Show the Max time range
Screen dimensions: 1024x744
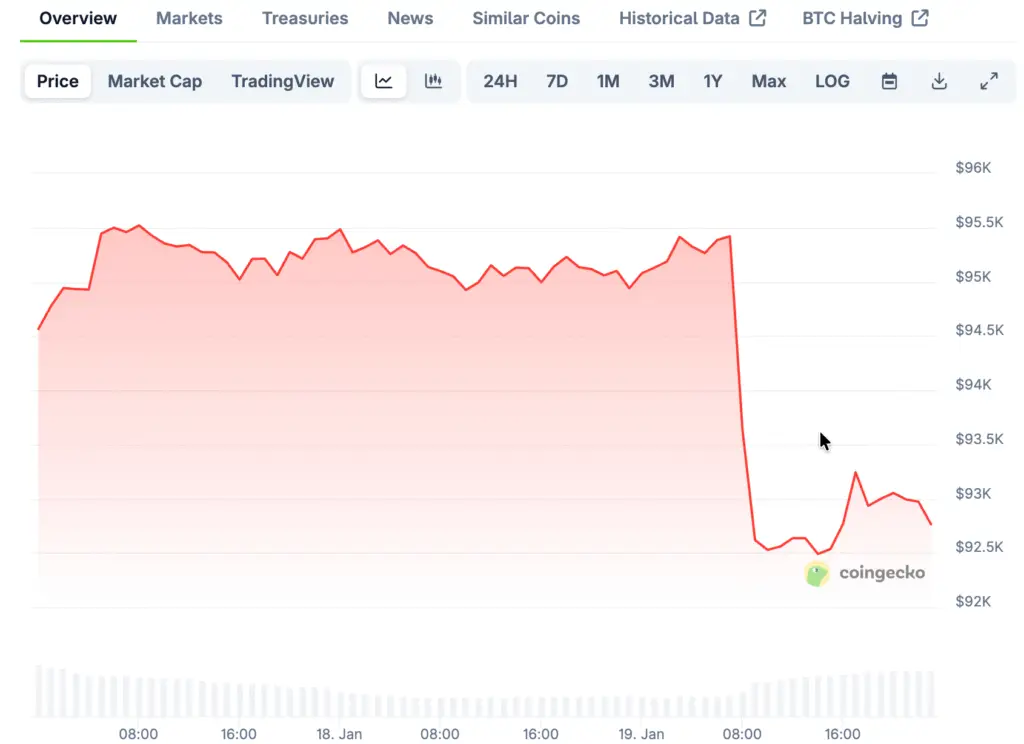769,82
